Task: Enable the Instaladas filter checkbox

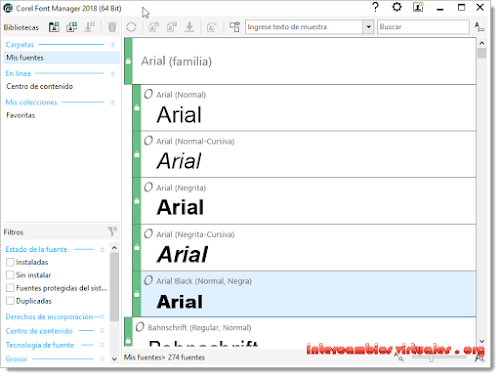Action: (10, 262)
